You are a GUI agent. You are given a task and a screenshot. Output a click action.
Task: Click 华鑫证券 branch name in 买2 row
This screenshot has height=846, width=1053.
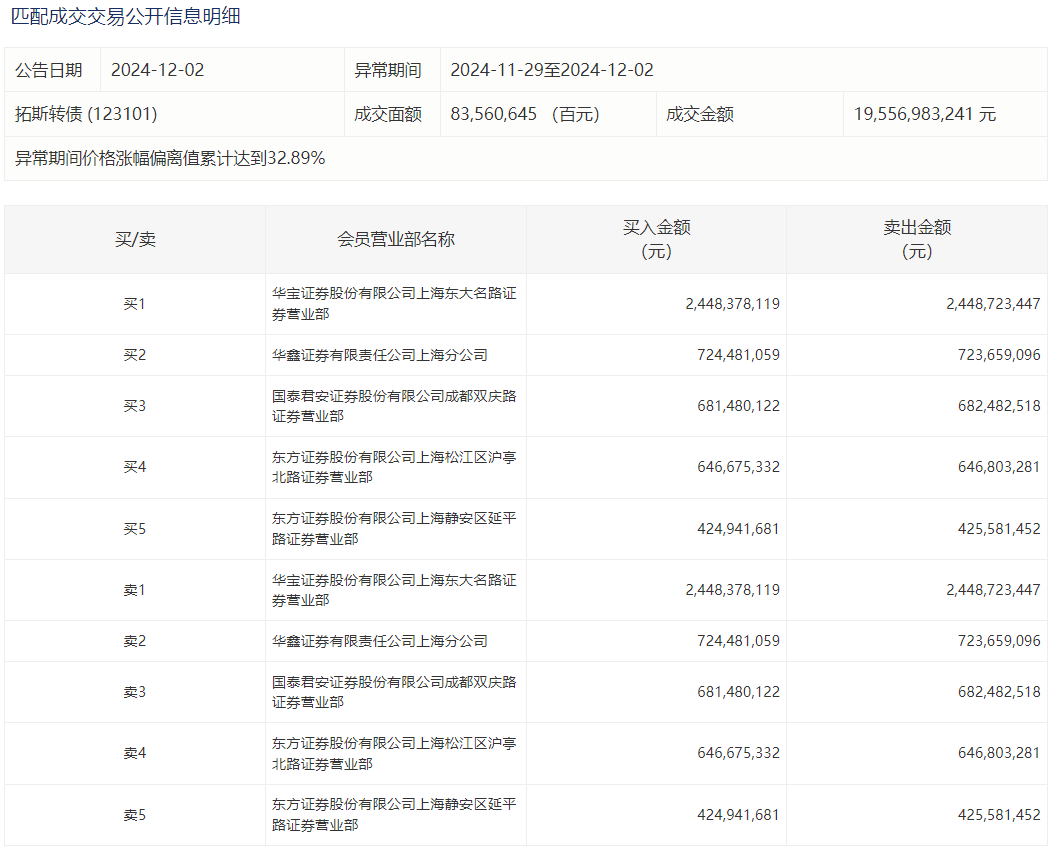point(379,355)
